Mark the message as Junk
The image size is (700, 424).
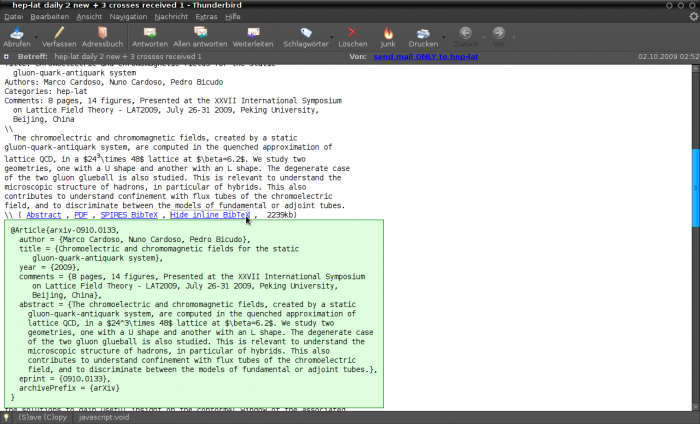tap(388, 37)
